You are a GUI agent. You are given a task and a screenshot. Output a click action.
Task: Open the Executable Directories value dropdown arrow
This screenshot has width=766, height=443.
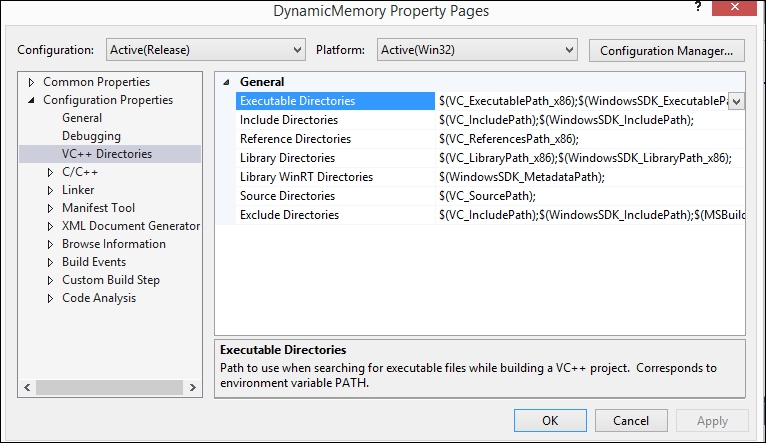tap(736, 101)
